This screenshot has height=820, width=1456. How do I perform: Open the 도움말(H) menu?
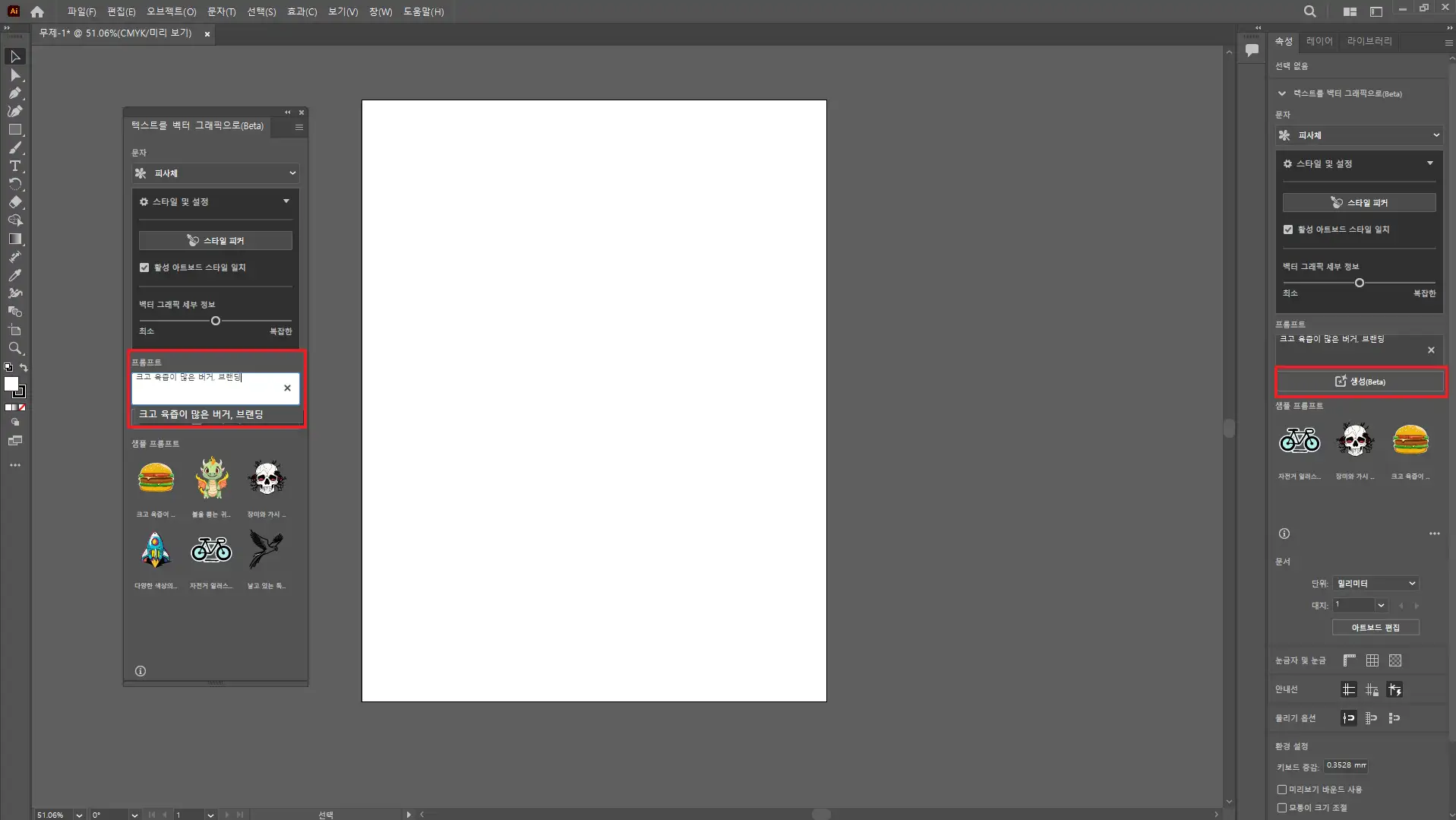coord(423,11)
